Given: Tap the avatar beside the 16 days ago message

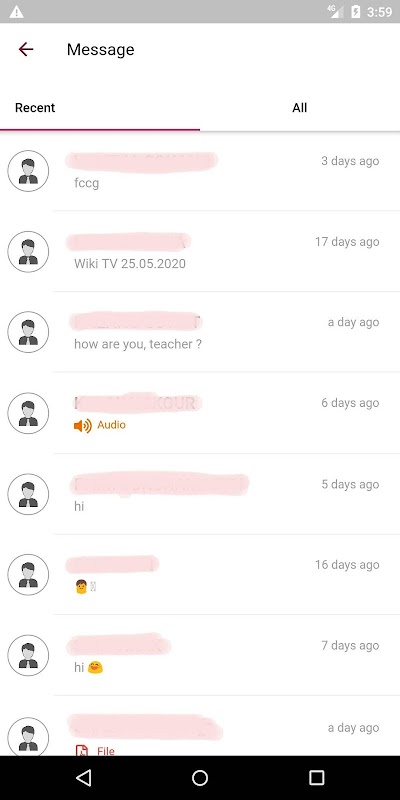Looking at the screenshot, I should coord(28,575).
